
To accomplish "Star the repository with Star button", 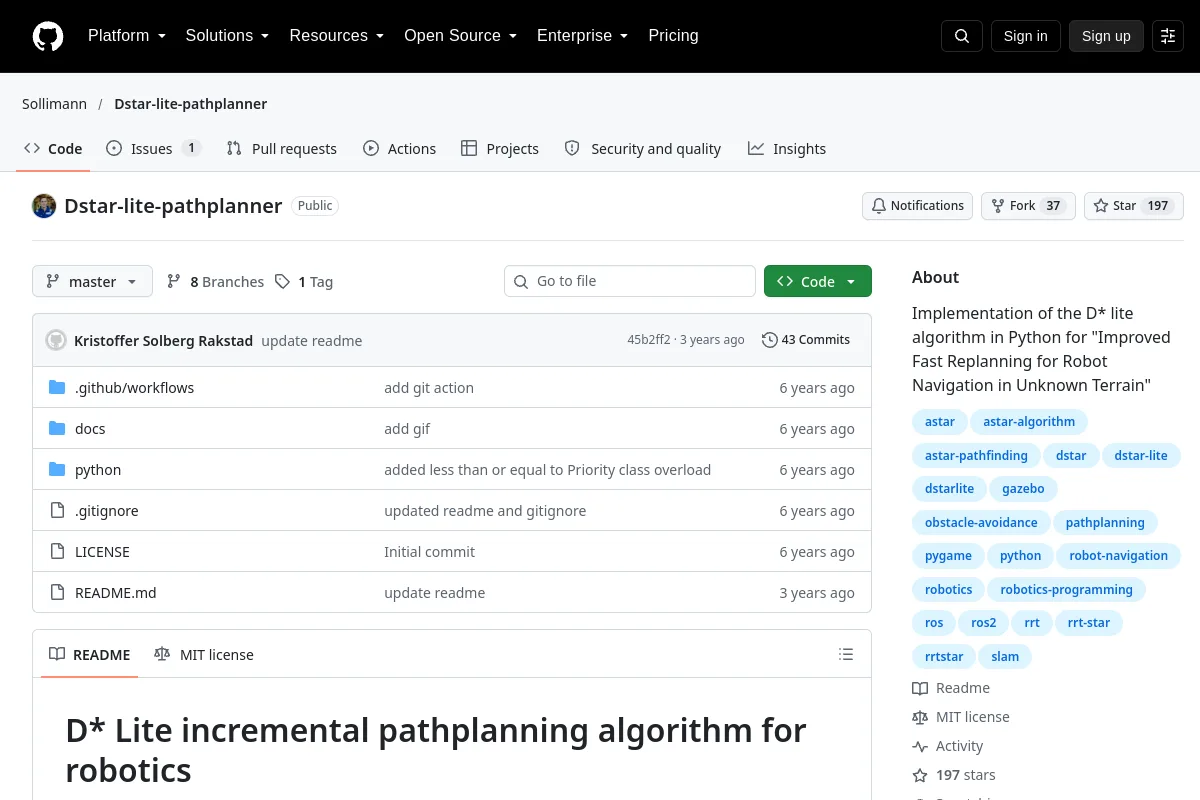I will (1133, 206).
